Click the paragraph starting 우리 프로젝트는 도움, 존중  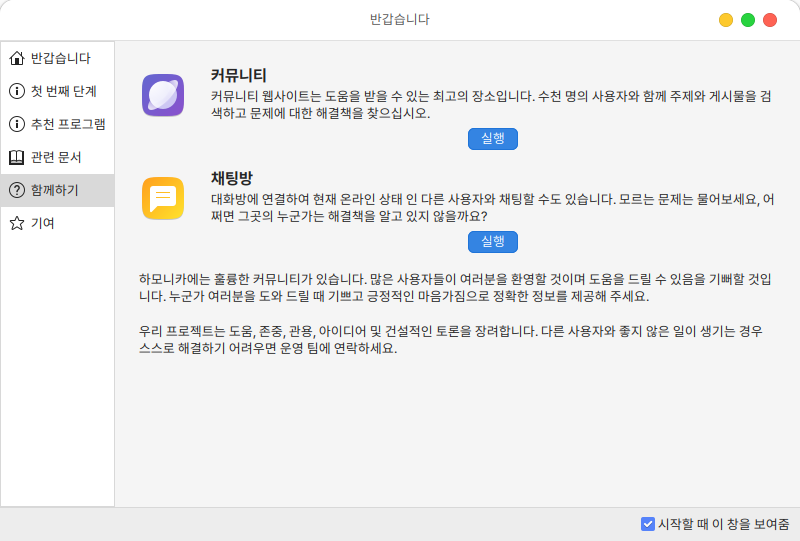(x=451, y=340)
